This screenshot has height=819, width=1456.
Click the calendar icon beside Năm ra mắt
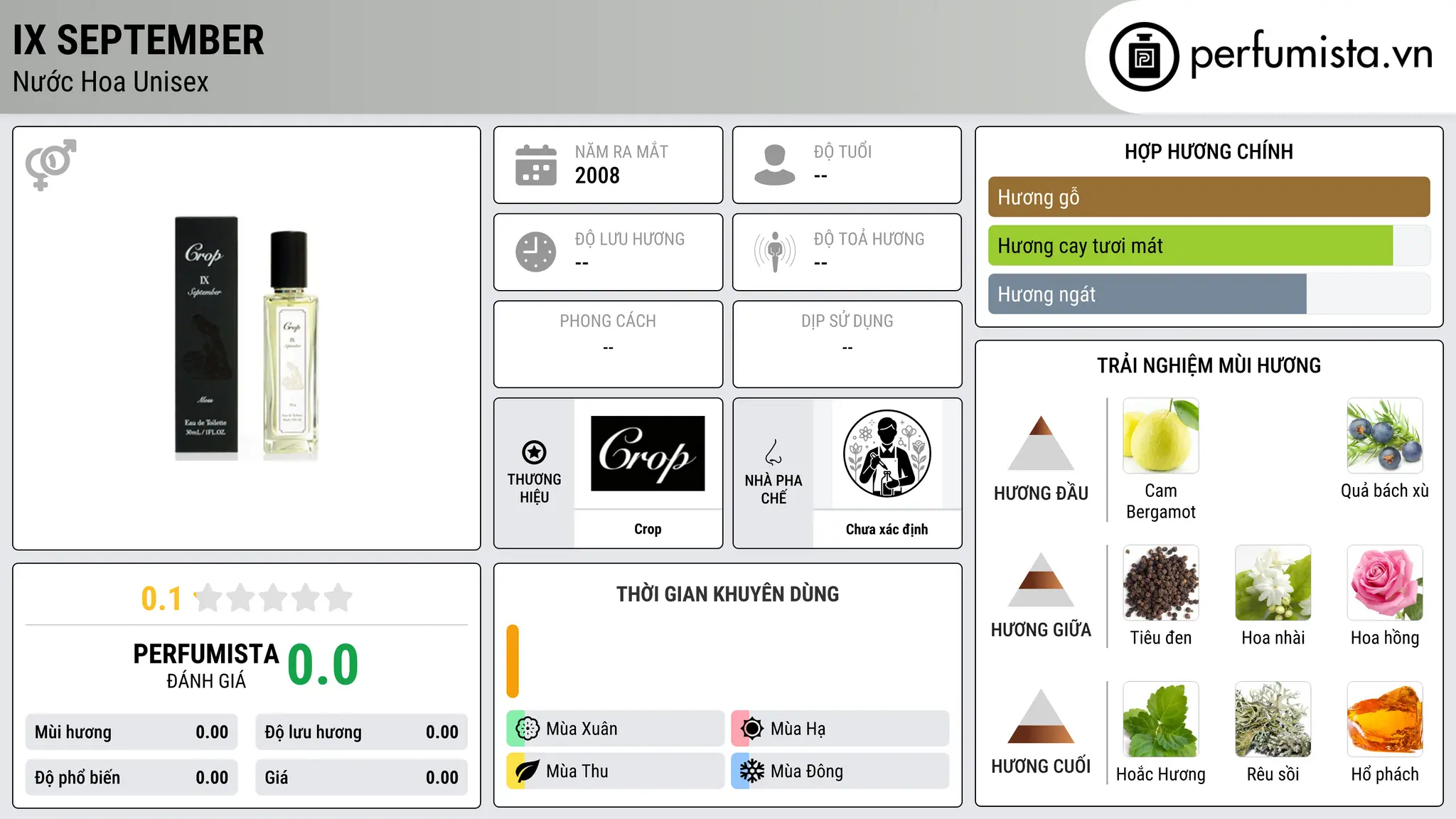click(536, 165)
